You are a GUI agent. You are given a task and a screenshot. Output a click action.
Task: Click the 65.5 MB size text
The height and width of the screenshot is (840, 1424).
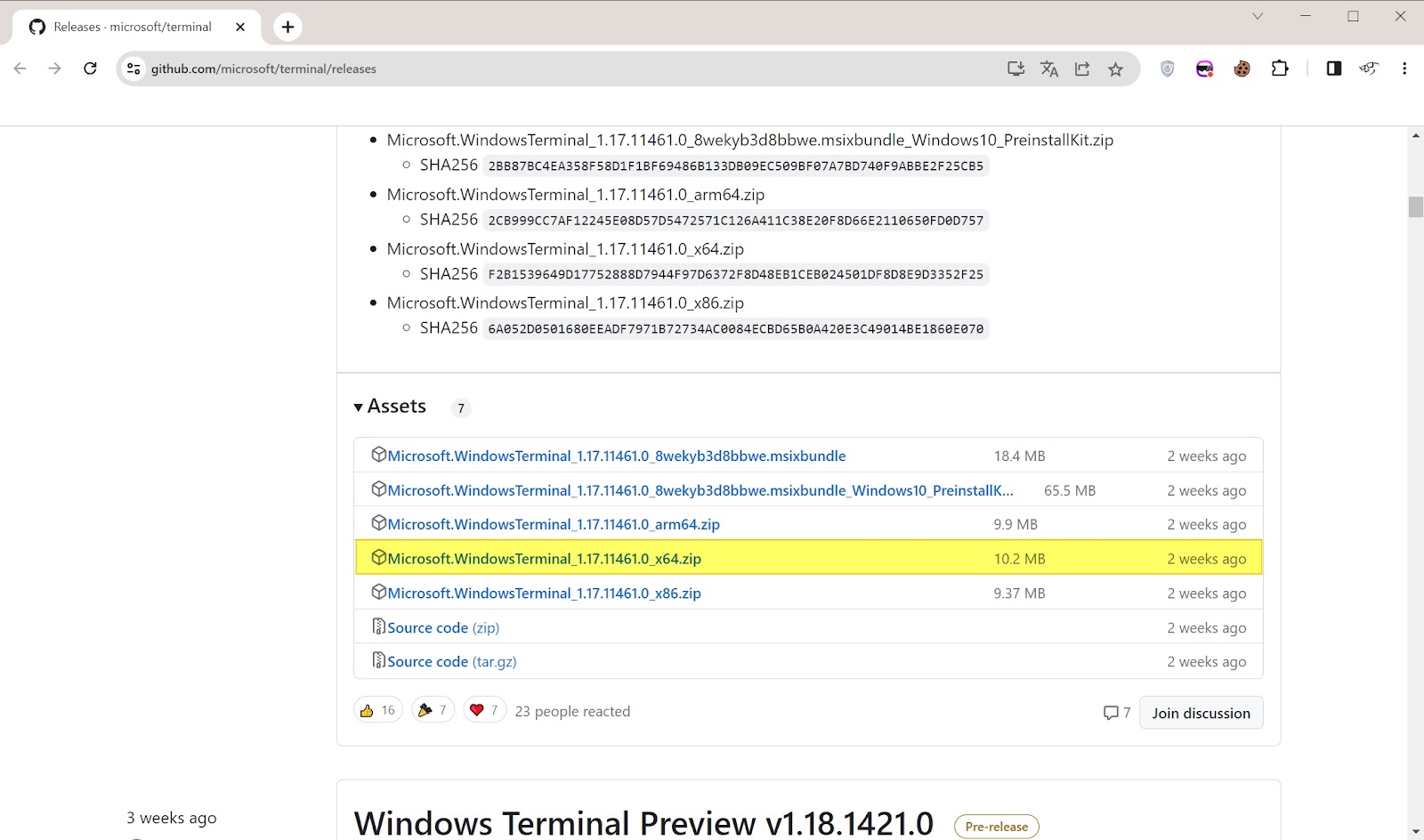[x=1070, y=490]
